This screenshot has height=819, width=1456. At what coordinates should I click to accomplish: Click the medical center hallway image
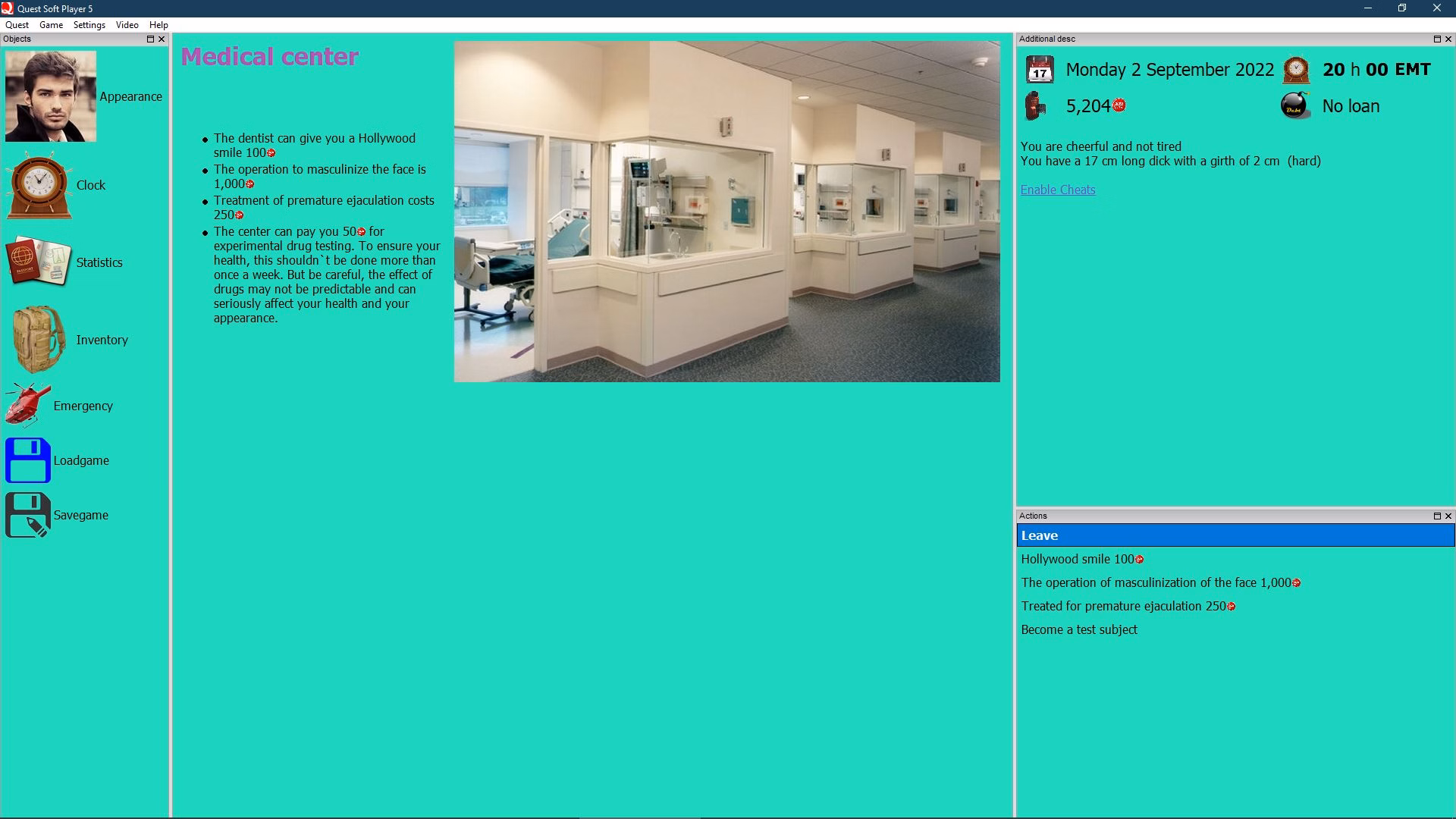[x=726, y=212]
